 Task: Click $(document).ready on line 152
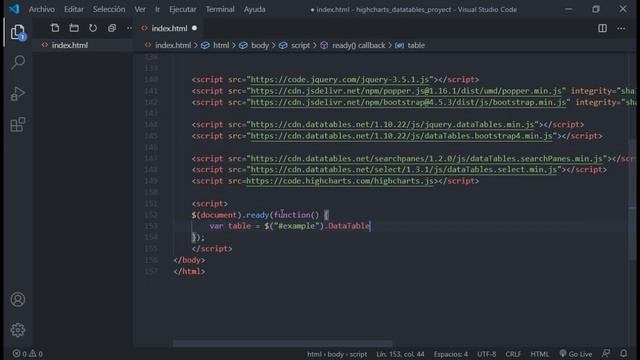230,215
